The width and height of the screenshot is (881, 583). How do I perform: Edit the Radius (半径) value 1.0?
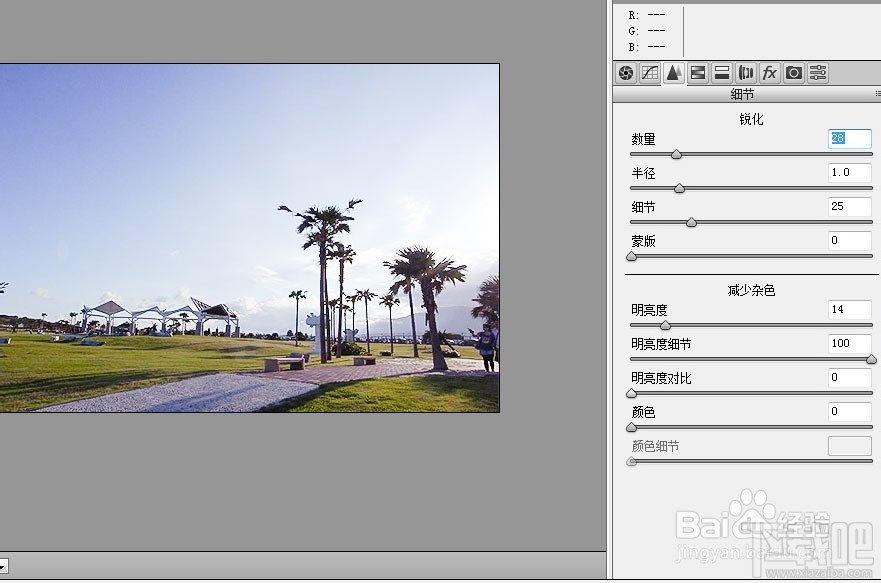849,173
